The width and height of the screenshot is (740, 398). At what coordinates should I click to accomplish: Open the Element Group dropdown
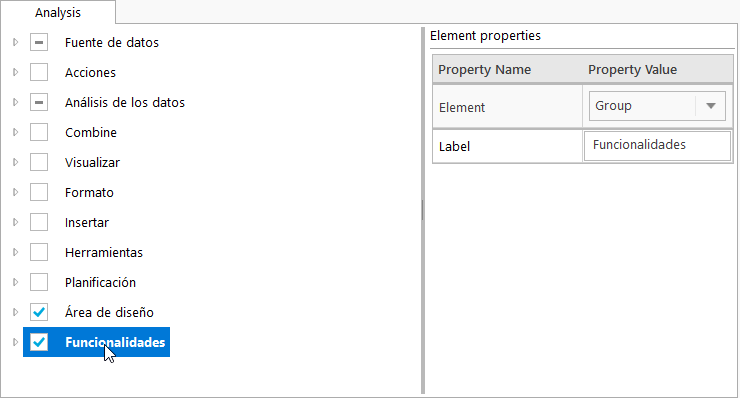click(657, 106)
